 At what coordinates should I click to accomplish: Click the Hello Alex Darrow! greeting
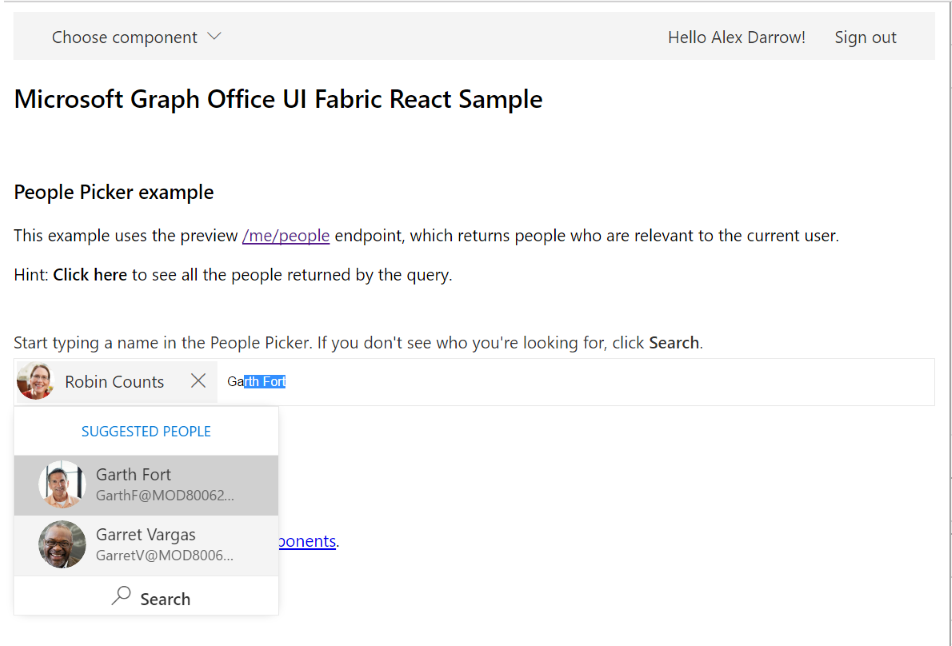[736, 37]
